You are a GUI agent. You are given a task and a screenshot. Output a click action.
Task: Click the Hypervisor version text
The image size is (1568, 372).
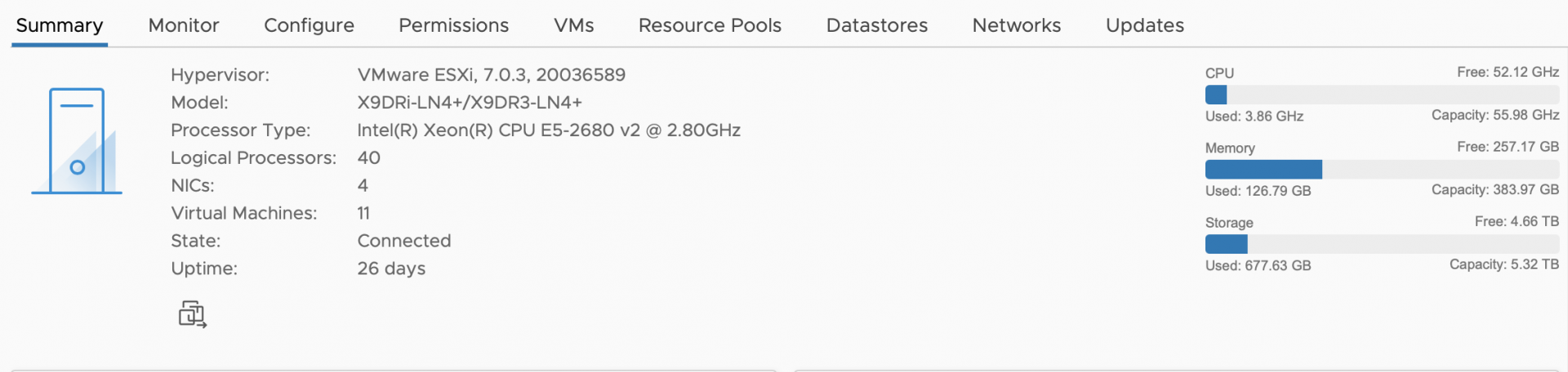pos(491,74)
